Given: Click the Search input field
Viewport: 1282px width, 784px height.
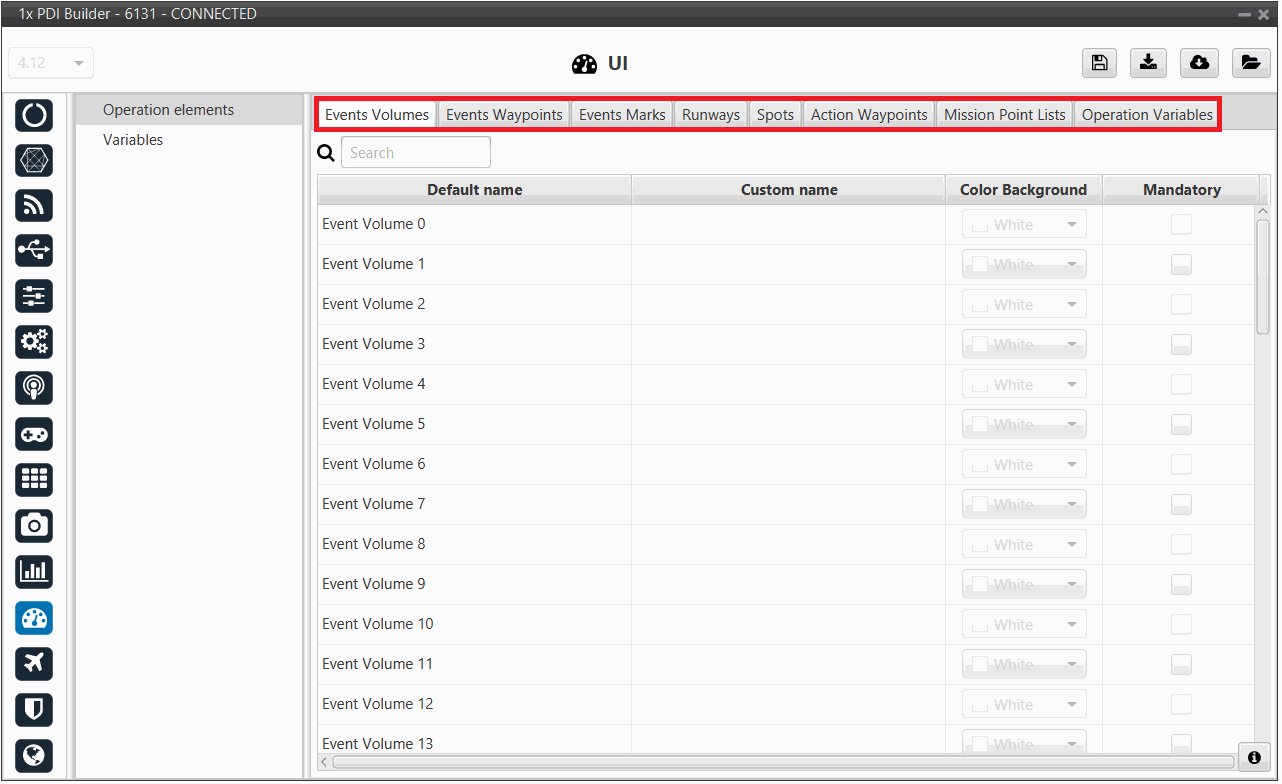Looking at the screenshot, I should (x=416, y=153).
